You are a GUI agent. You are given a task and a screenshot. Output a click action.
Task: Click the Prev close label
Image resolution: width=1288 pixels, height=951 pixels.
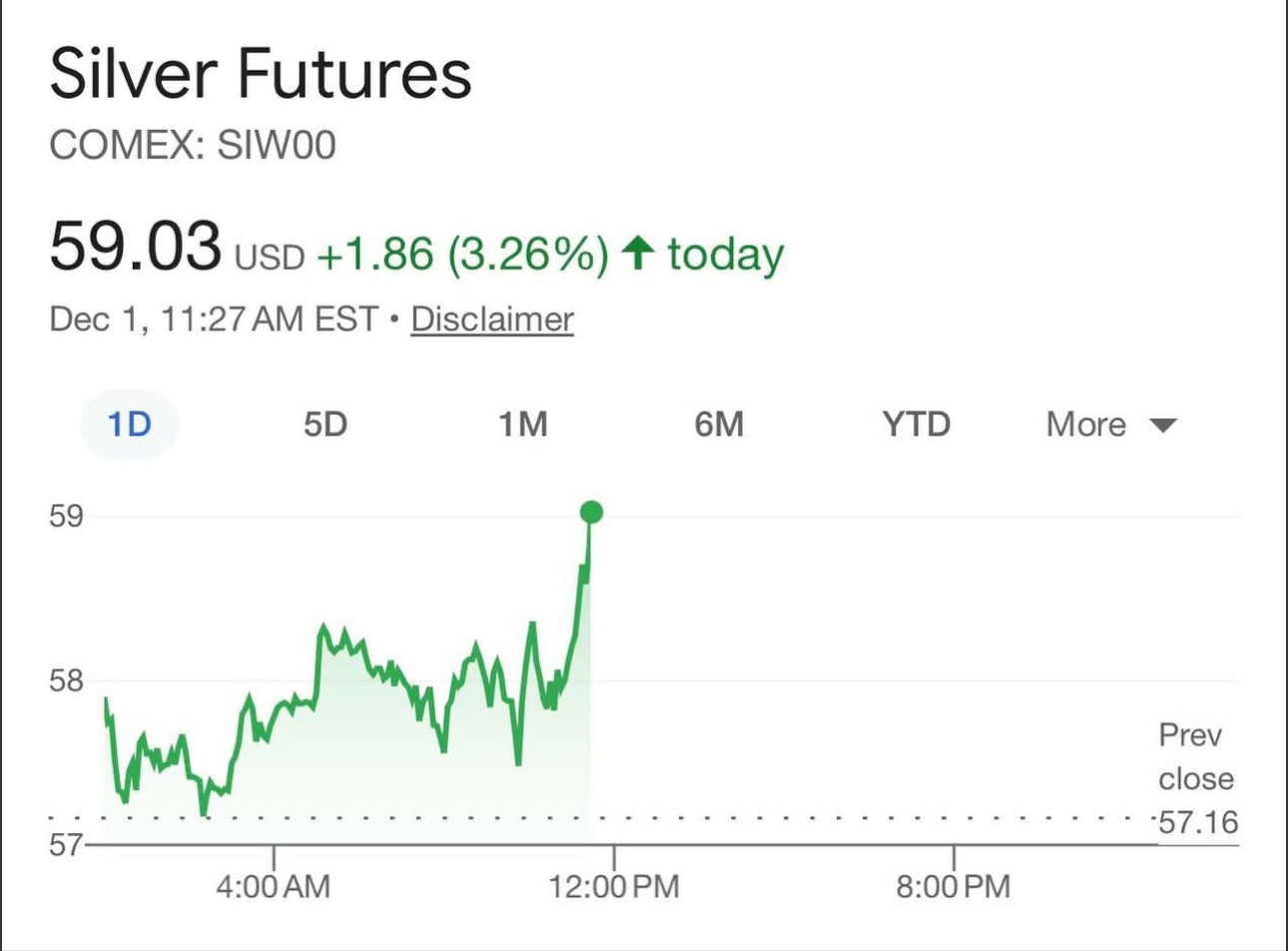point(1195,756)
